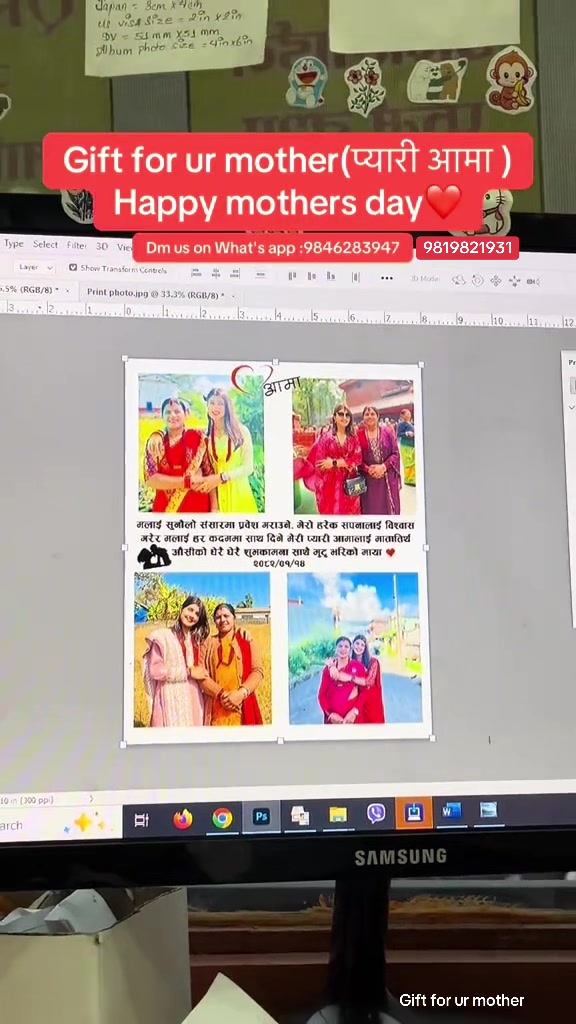The width and height of the screenshot is (576, 1024).
Task: Expand the status bar info arrow
Action: point(91,798)
